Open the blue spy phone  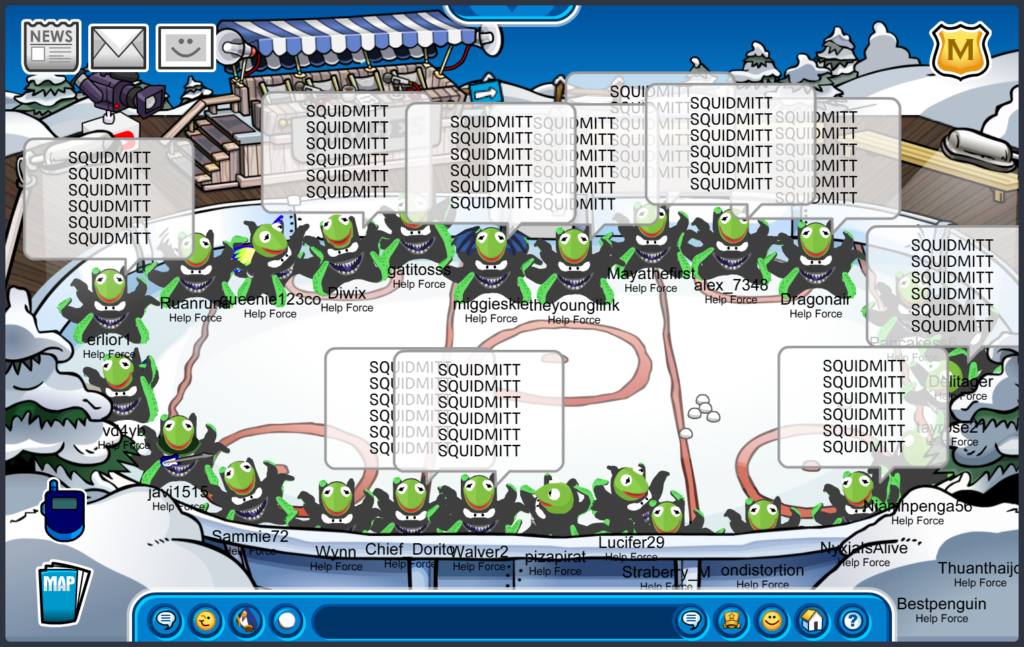(x=63, y=510)
